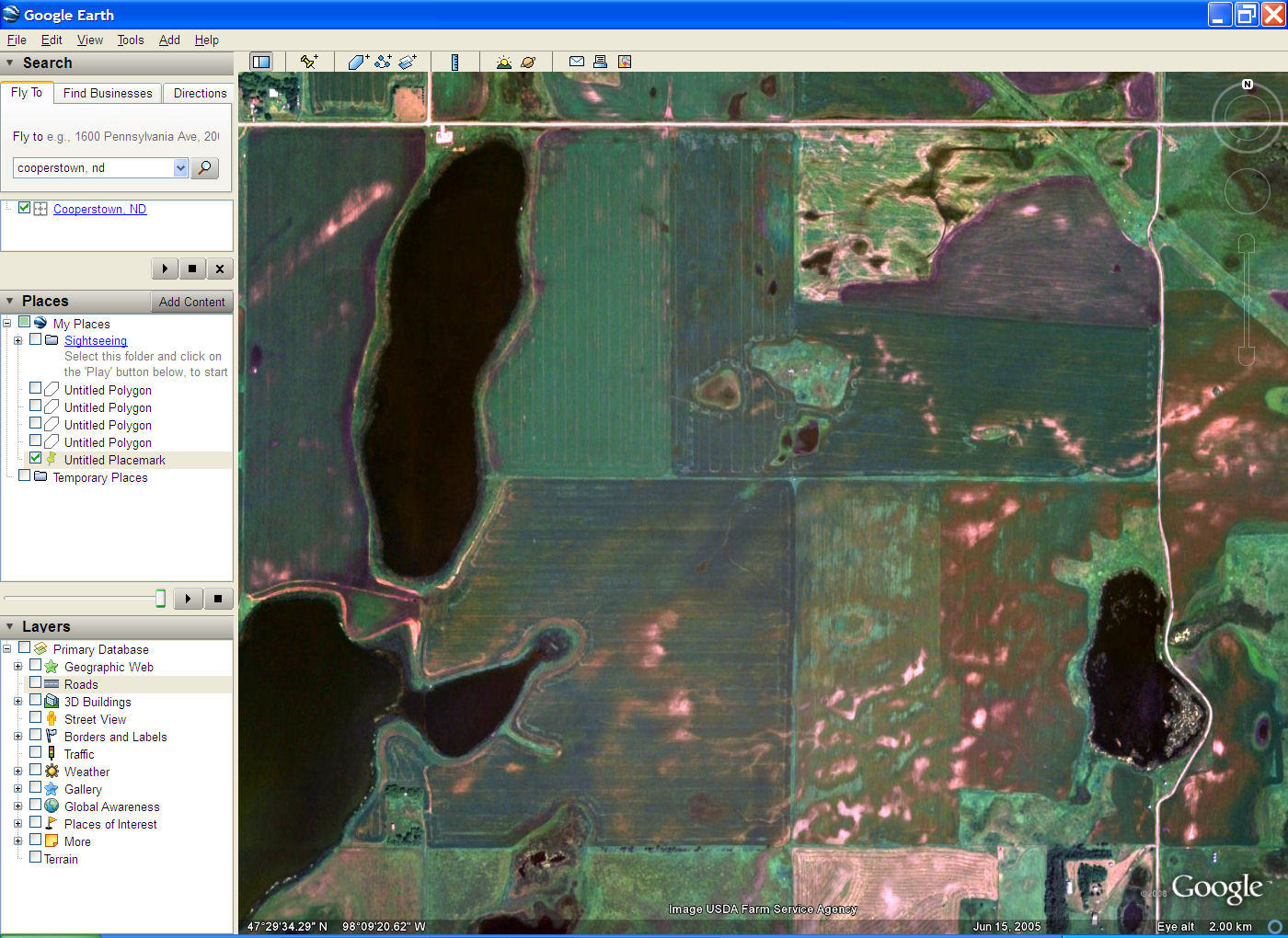Viewport: 1288px width, 938px height.
Task: Click the search magnifier button
Action: [204, 167]
